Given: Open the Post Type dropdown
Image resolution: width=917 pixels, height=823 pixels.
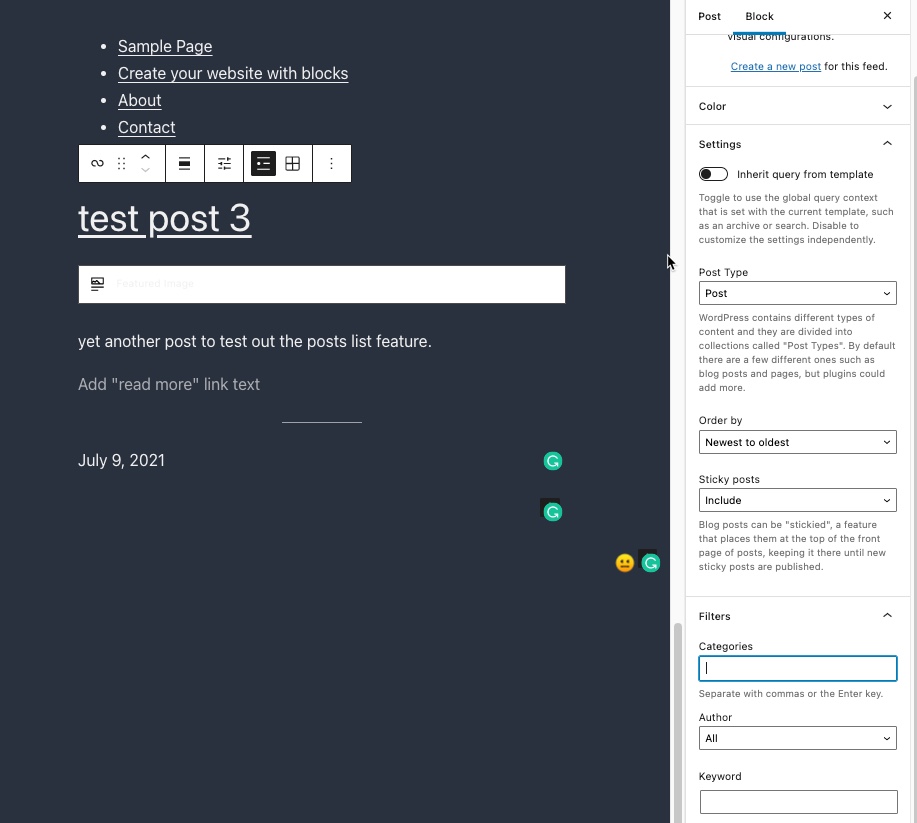Looking at the screenshot, I should pos(797,293).
